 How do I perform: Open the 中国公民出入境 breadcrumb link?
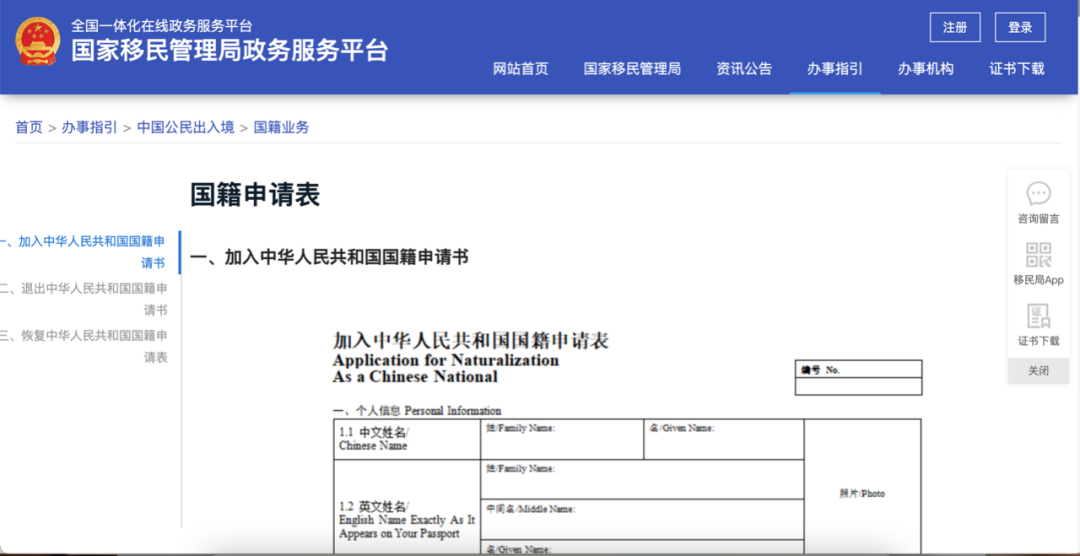[185, 127]
